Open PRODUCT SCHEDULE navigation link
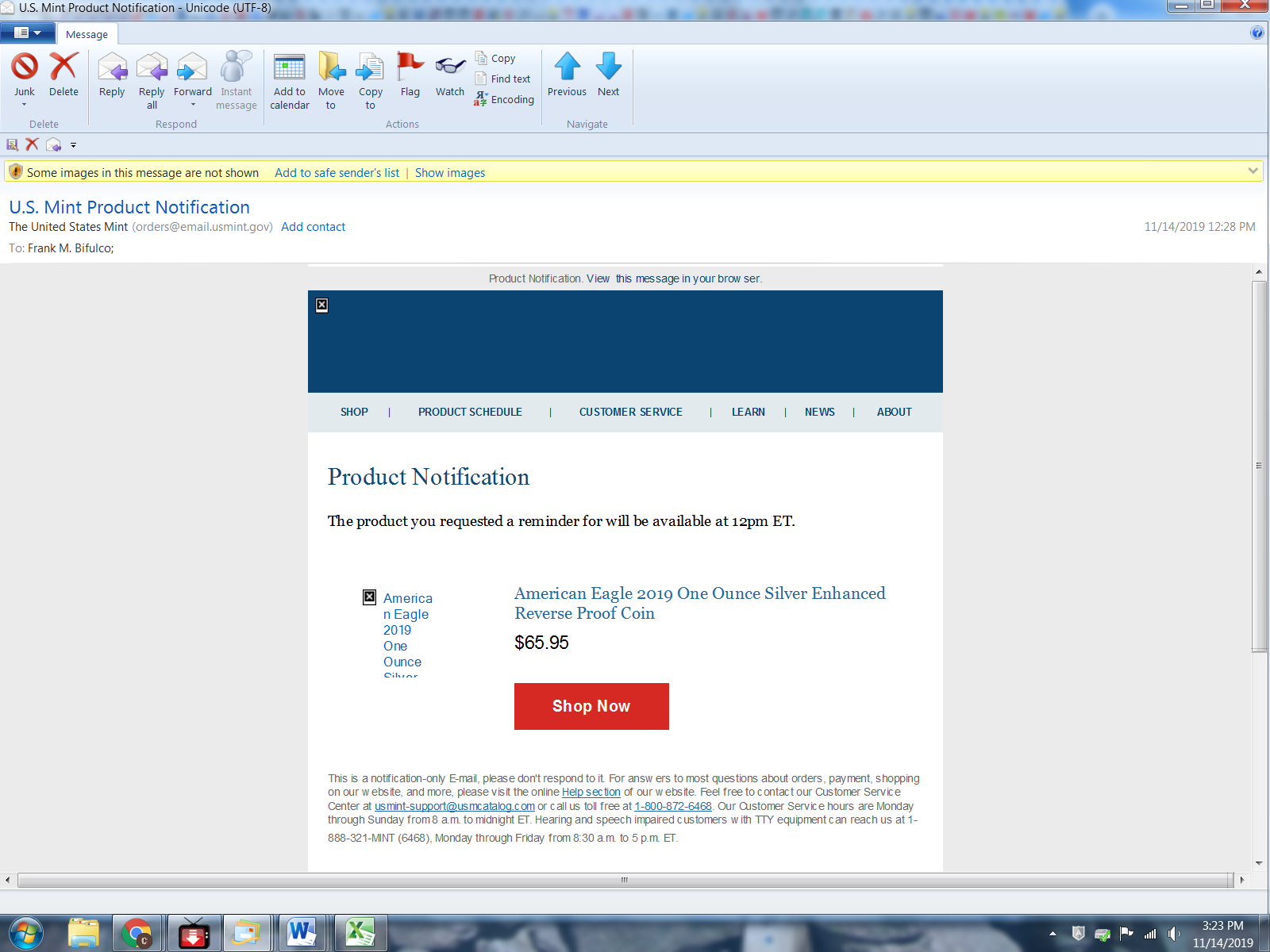1270x952 pixels. coord(470,412)
